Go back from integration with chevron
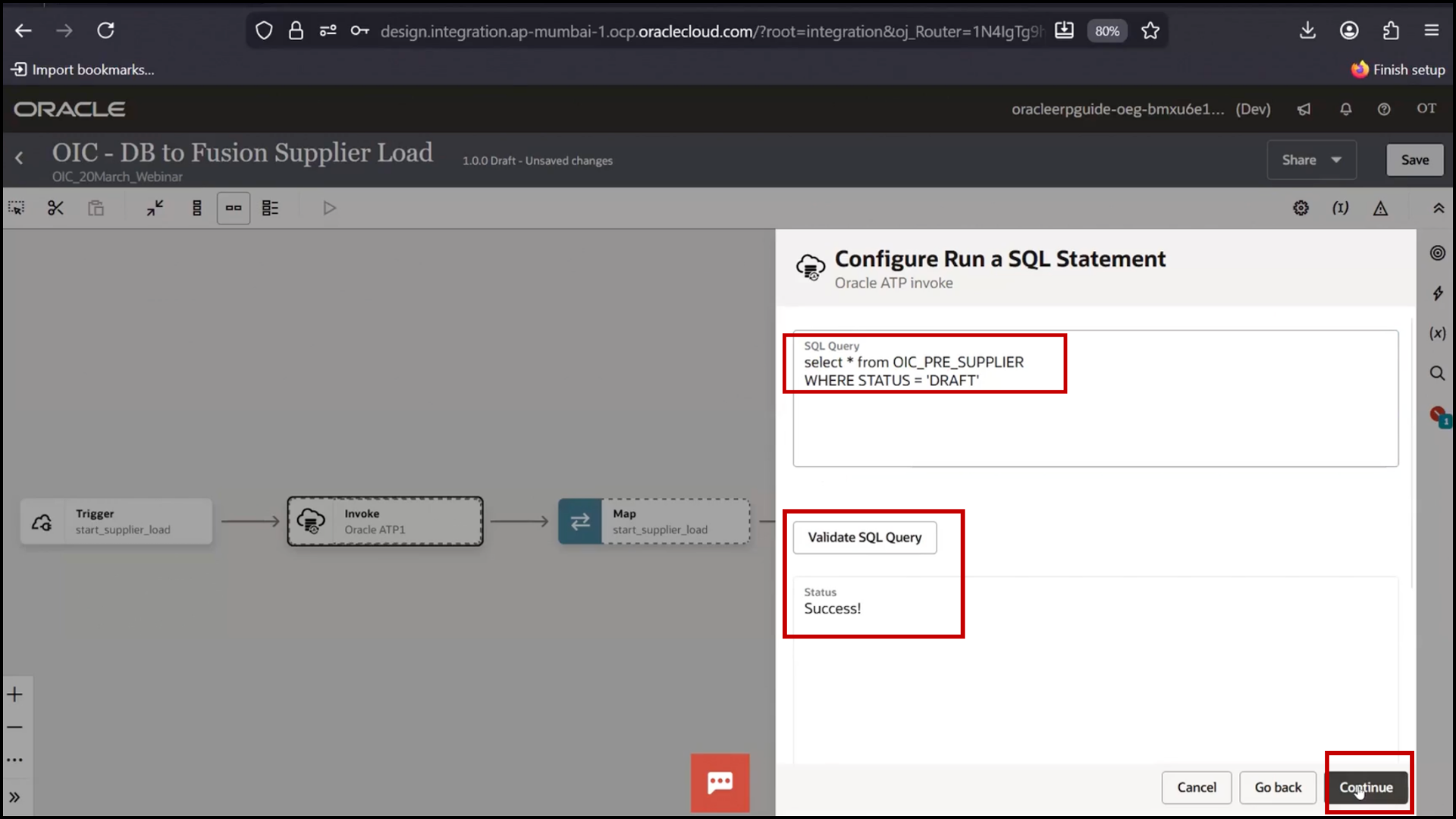Image resolution: width=1456 pixels, height=819 pixels. pyautogui.click(x=20, y=158)
